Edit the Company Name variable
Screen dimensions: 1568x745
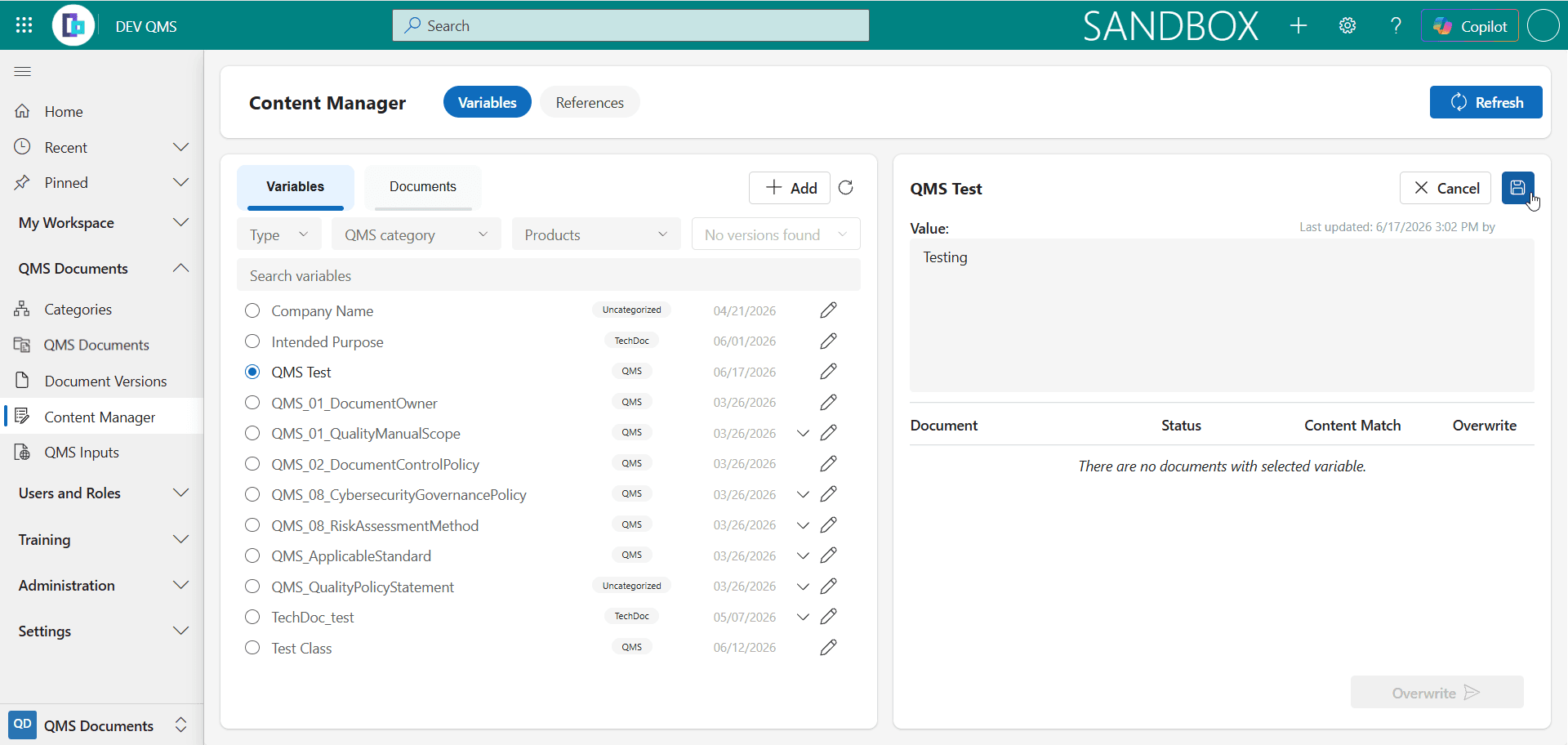[x=828, y=310]
